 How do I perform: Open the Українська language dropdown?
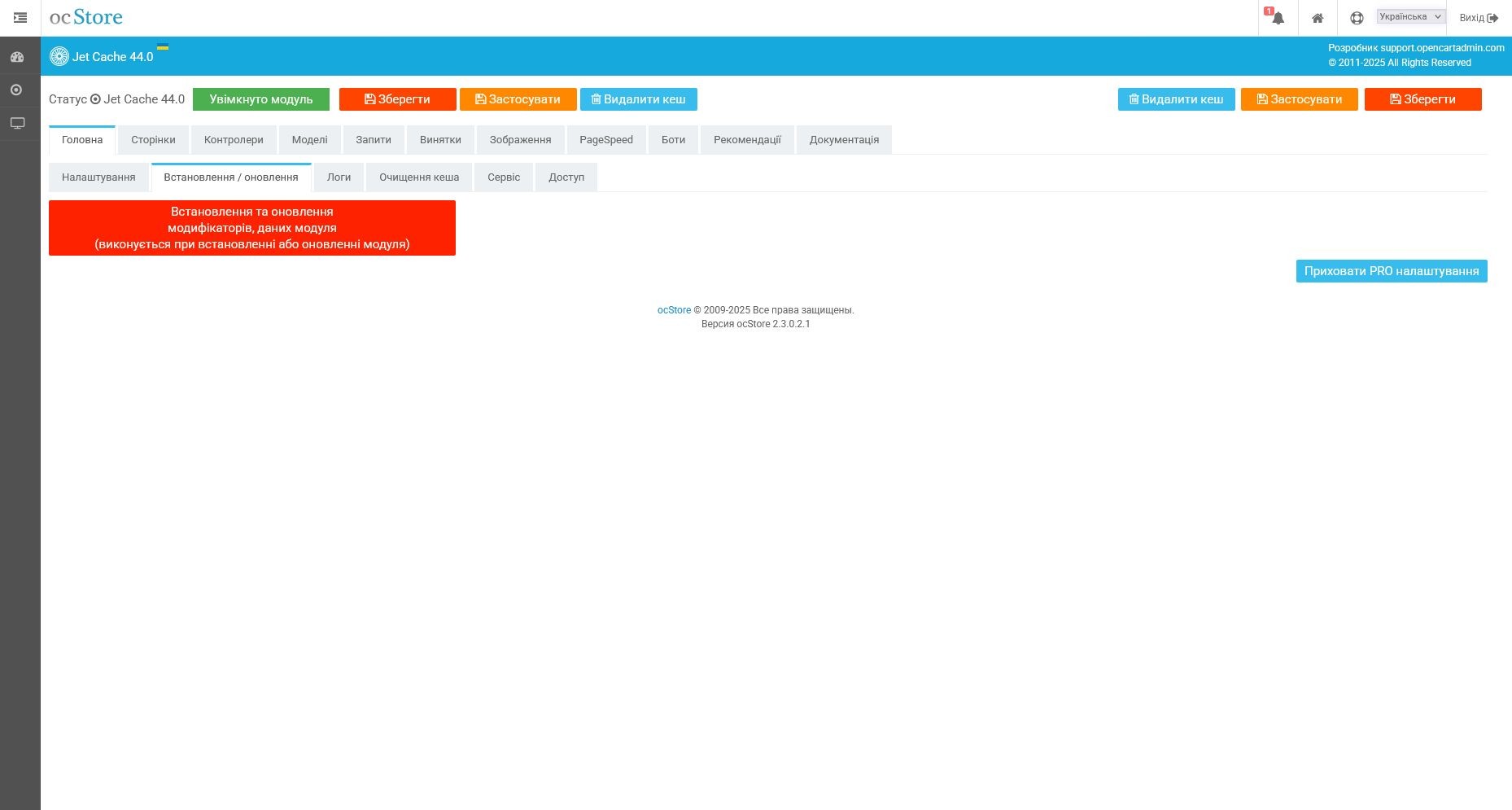[1409, 15]
